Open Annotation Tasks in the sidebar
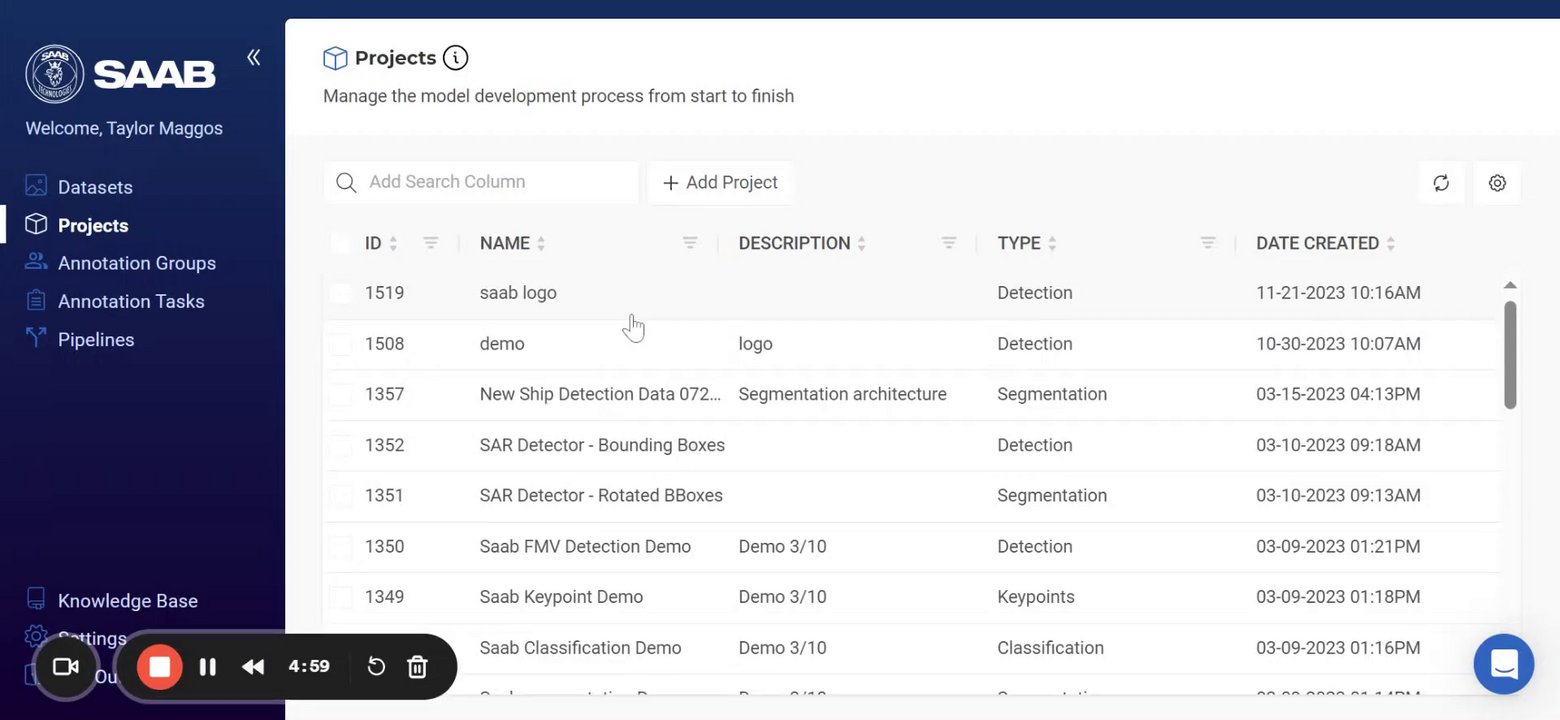This screenshot has height=720, width=1560. tap(131, 301)
